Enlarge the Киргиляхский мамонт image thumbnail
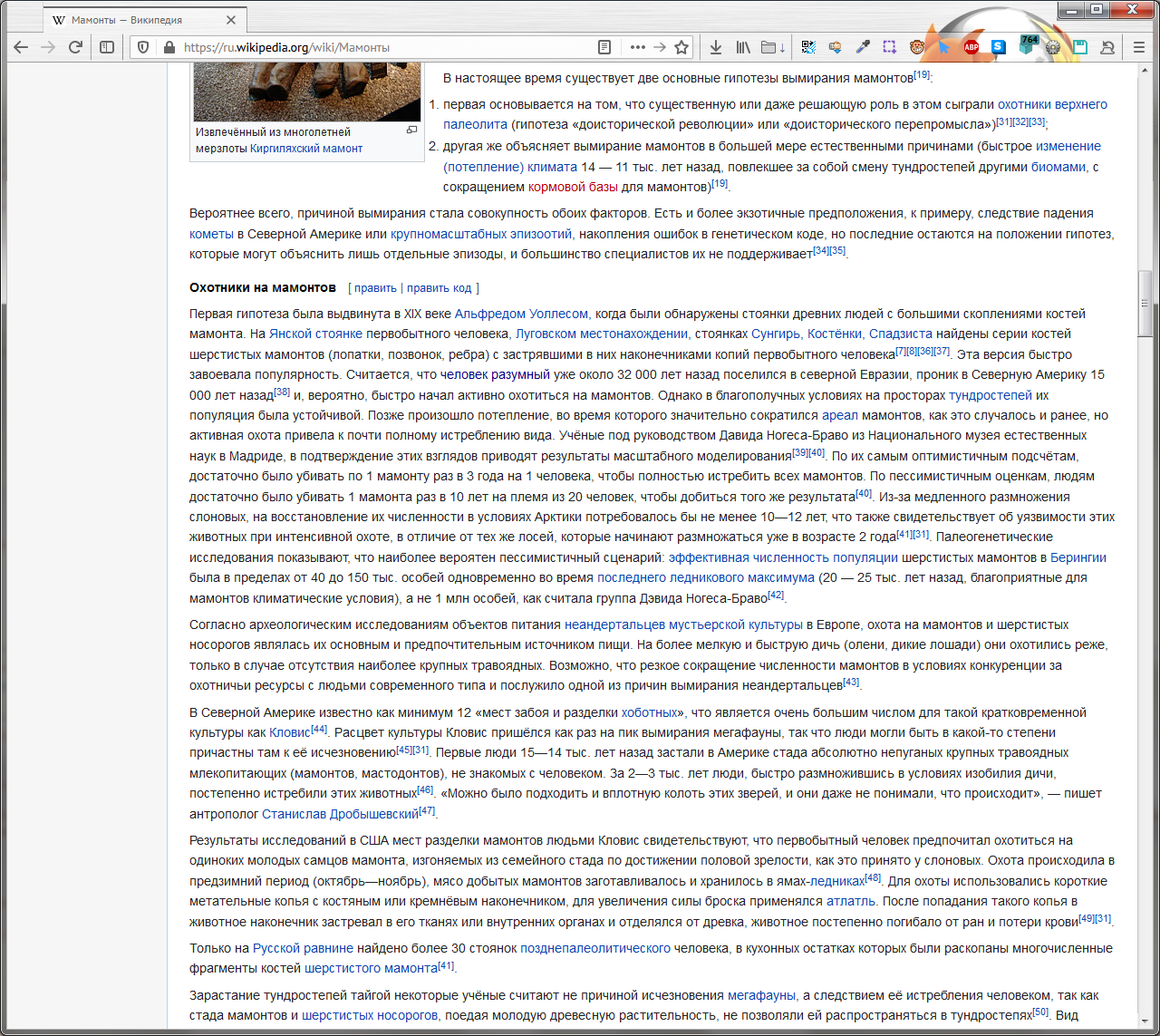Viewport: 1160px width, 1036px height. [x=411, y=131]
